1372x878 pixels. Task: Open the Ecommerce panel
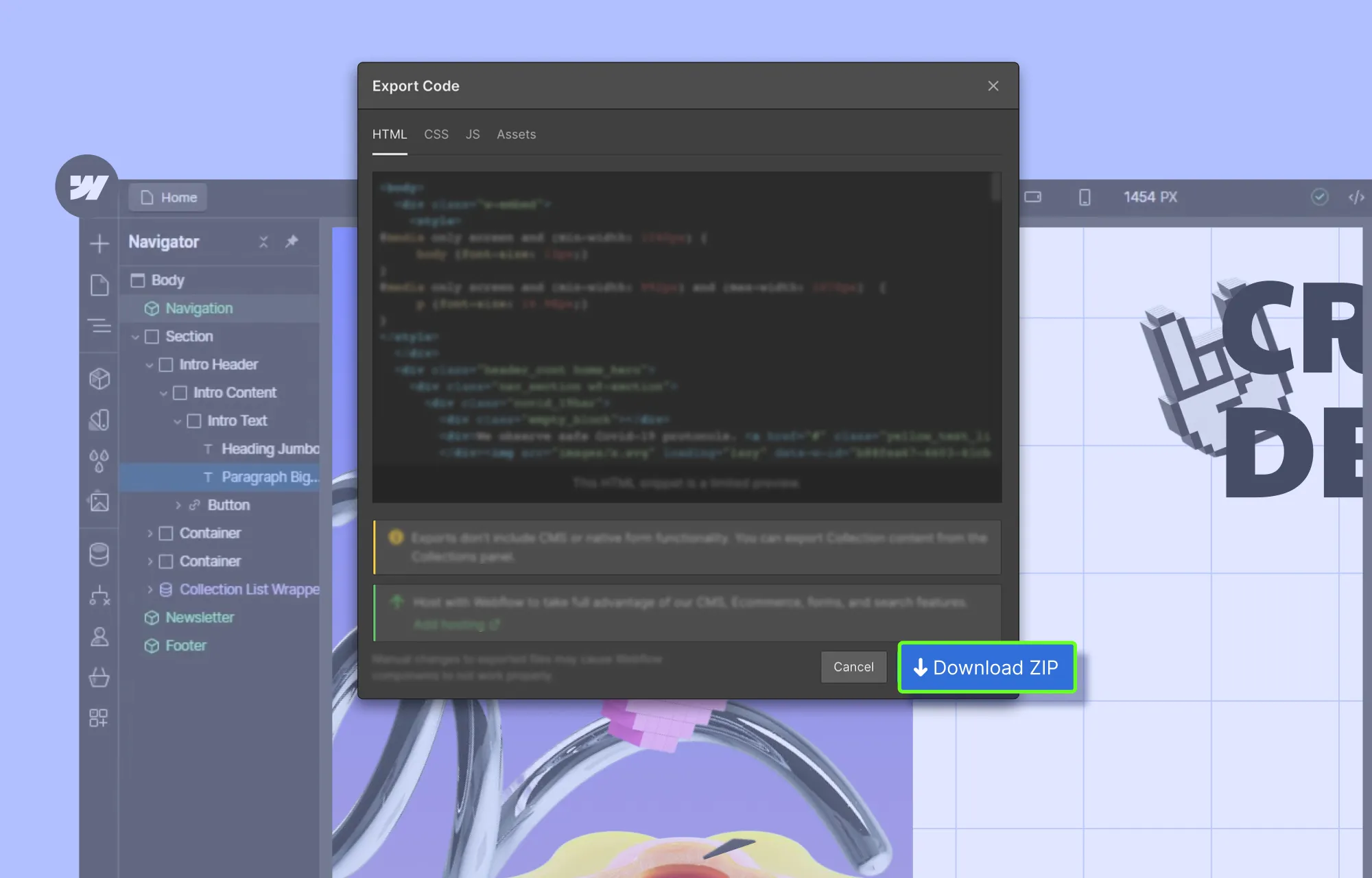(x=99, y=678)
